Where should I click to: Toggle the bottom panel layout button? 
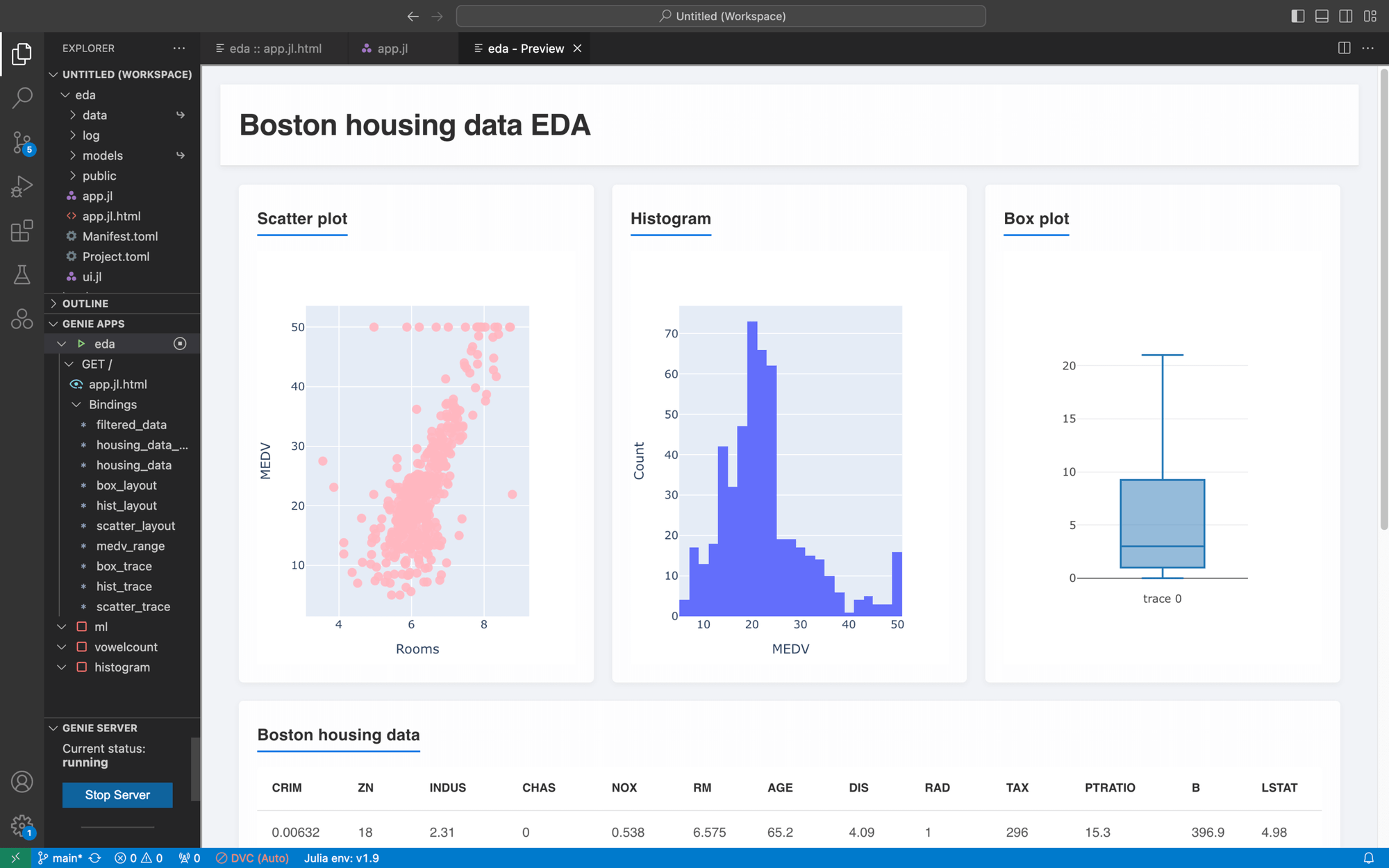pyautogui.click(x=1322, y=16)
